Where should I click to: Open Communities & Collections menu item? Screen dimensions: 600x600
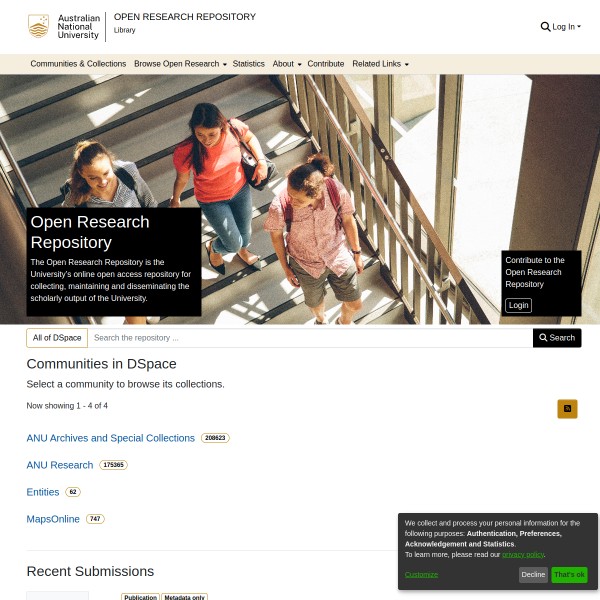click(x=78, y=64)
